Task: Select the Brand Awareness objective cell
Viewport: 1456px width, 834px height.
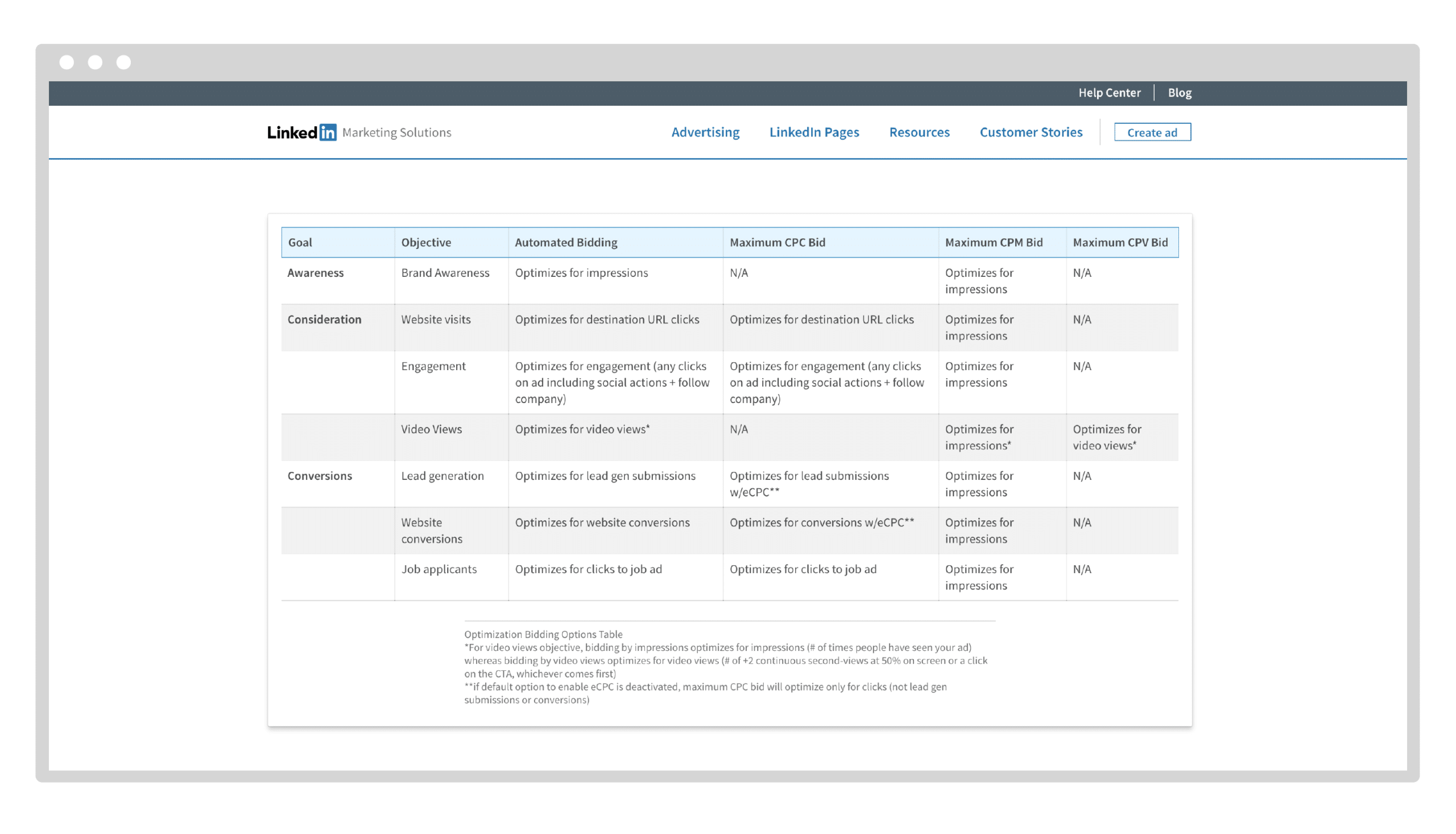Action: (445, 273)
